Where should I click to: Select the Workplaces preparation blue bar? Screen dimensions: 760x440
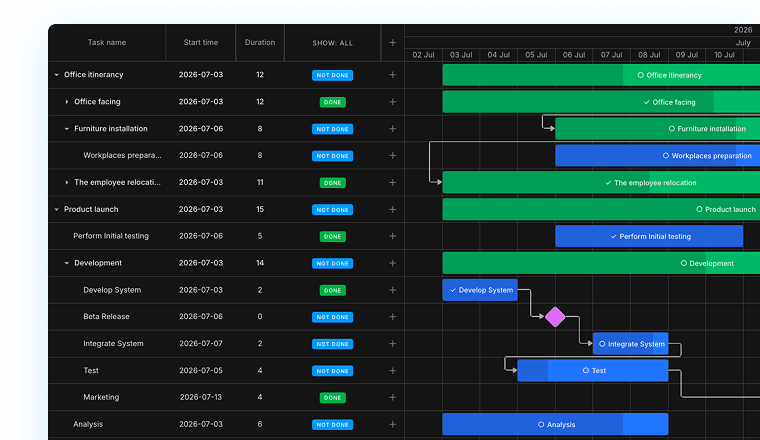click(x=658, y=156)
